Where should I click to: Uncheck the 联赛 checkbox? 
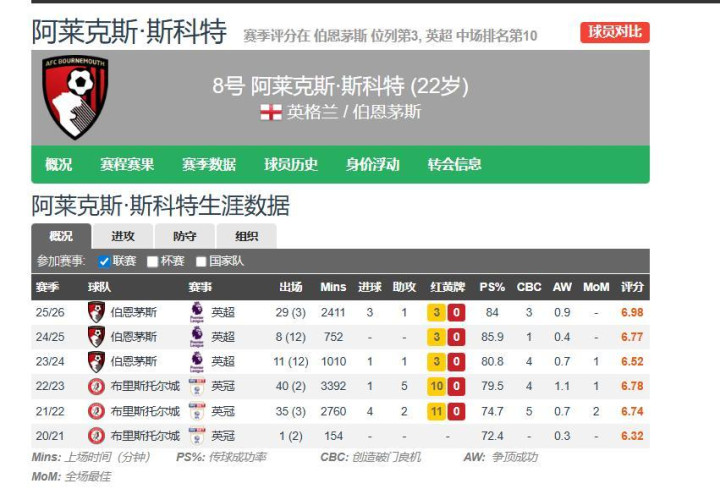tap(104, 261)
